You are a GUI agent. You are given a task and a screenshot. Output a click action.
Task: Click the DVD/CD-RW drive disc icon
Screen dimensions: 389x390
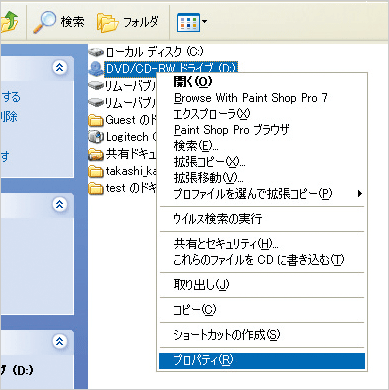coord(96,68)
